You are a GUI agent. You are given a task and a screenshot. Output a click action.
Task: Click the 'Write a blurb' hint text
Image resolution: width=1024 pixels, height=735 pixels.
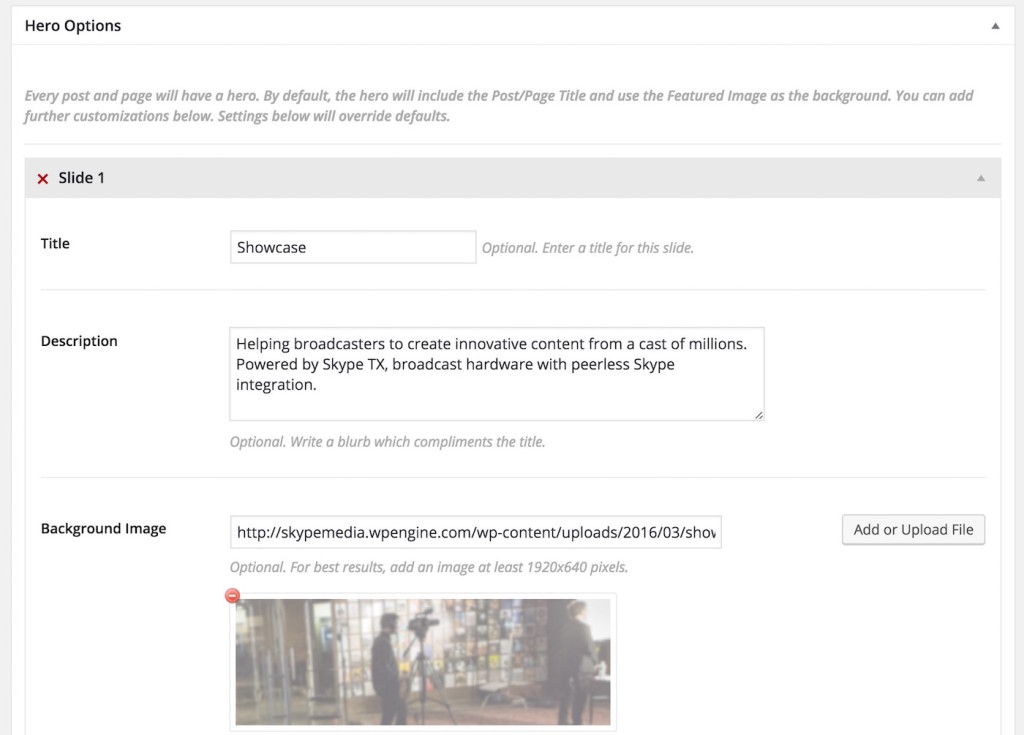387,442
